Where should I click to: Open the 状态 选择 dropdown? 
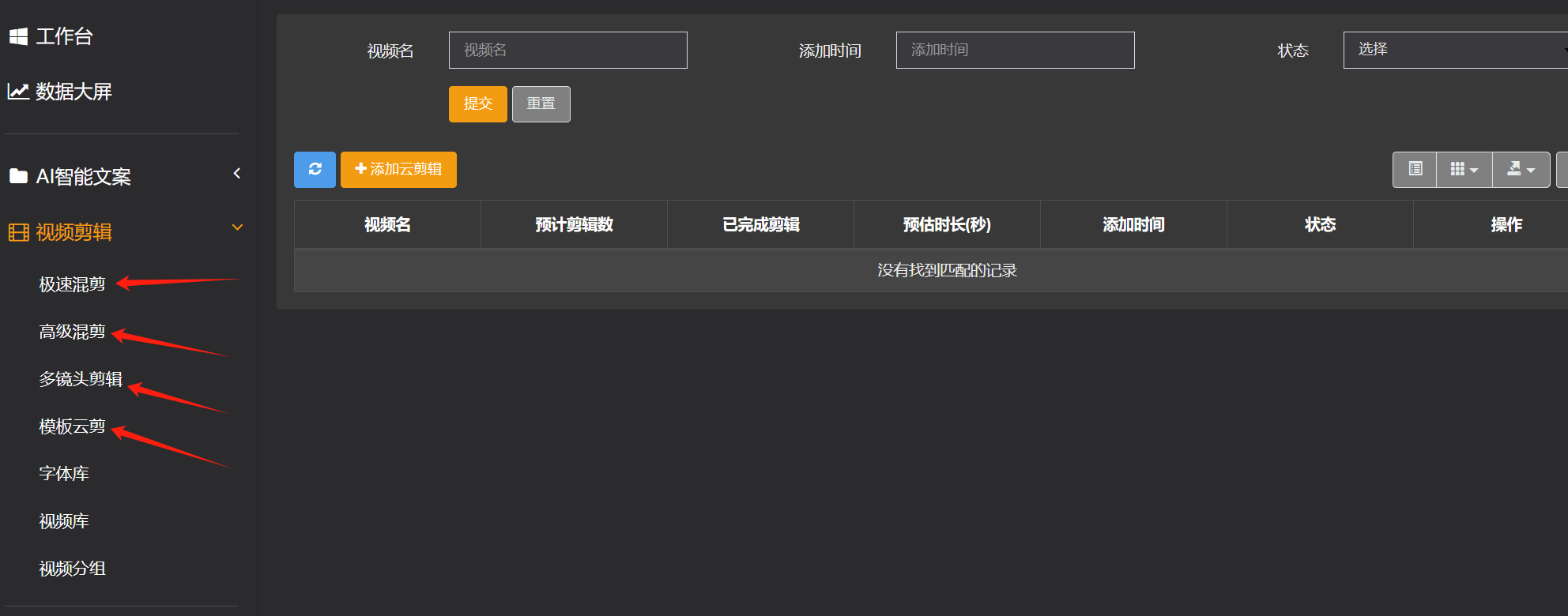[1456, 50]
